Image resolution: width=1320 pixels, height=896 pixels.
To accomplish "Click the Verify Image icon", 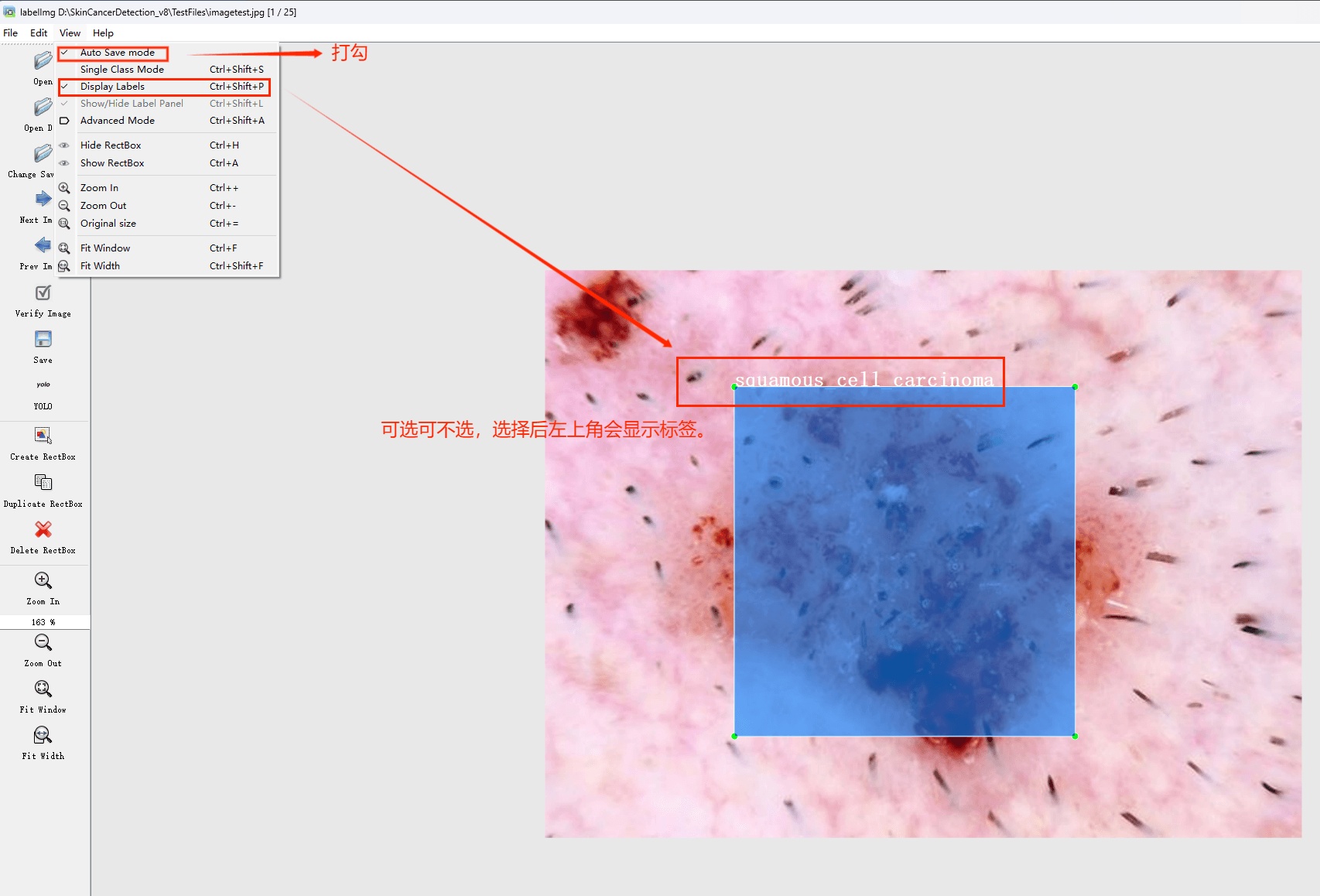I will coord(43,292).
